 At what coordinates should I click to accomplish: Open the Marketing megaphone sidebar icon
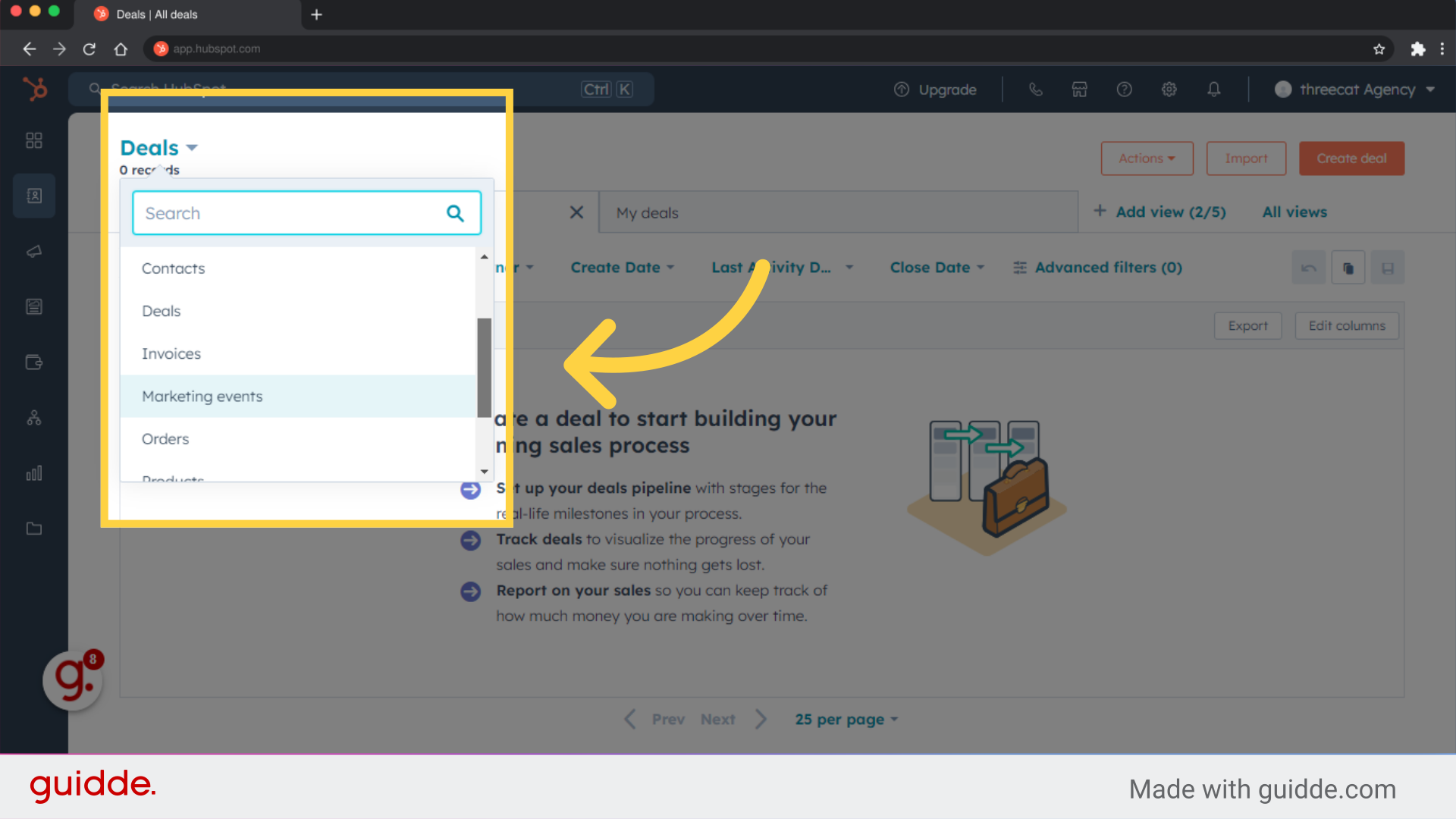tap(34, 251)
